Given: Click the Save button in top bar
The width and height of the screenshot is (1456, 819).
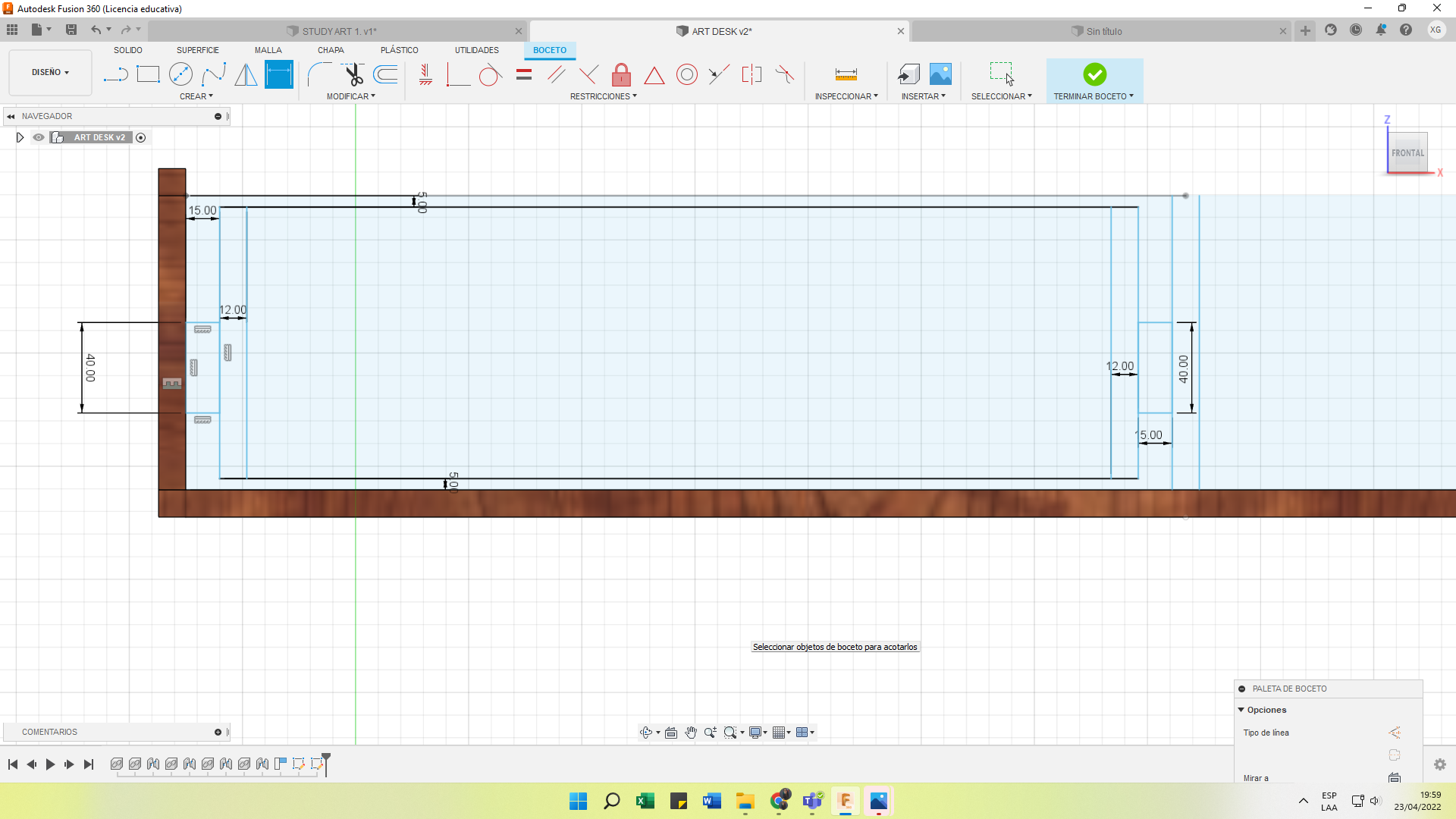Looking at the screenshot, I should 71,30.
